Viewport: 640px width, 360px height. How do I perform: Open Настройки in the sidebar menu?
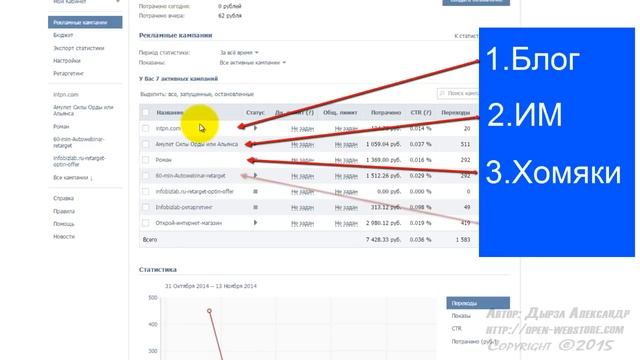(67, 61)
